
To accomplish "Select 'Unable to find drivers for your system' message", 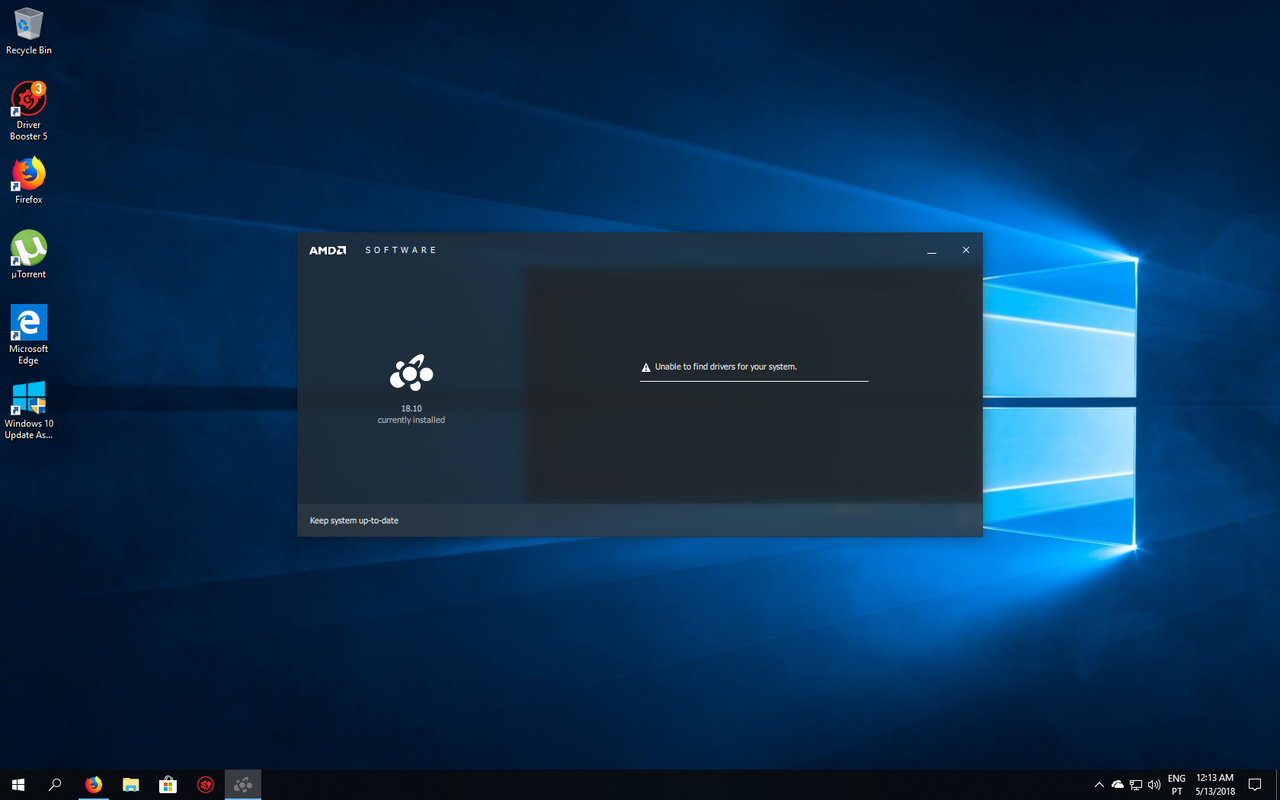I will (726, 367).
